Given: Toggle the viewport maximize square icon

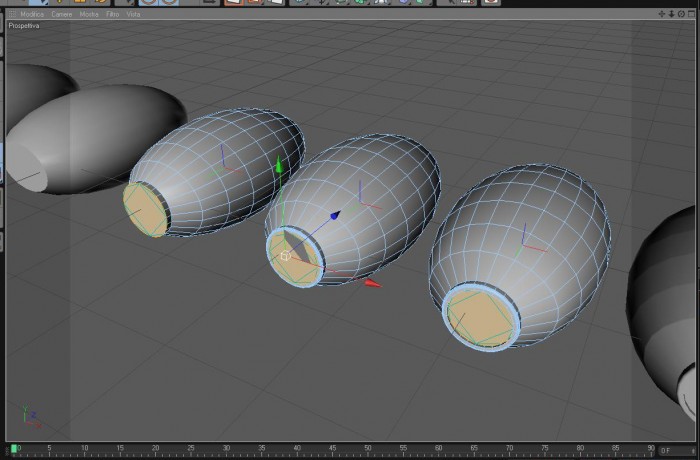Looking at the screenshot, I should pos(691,14).
